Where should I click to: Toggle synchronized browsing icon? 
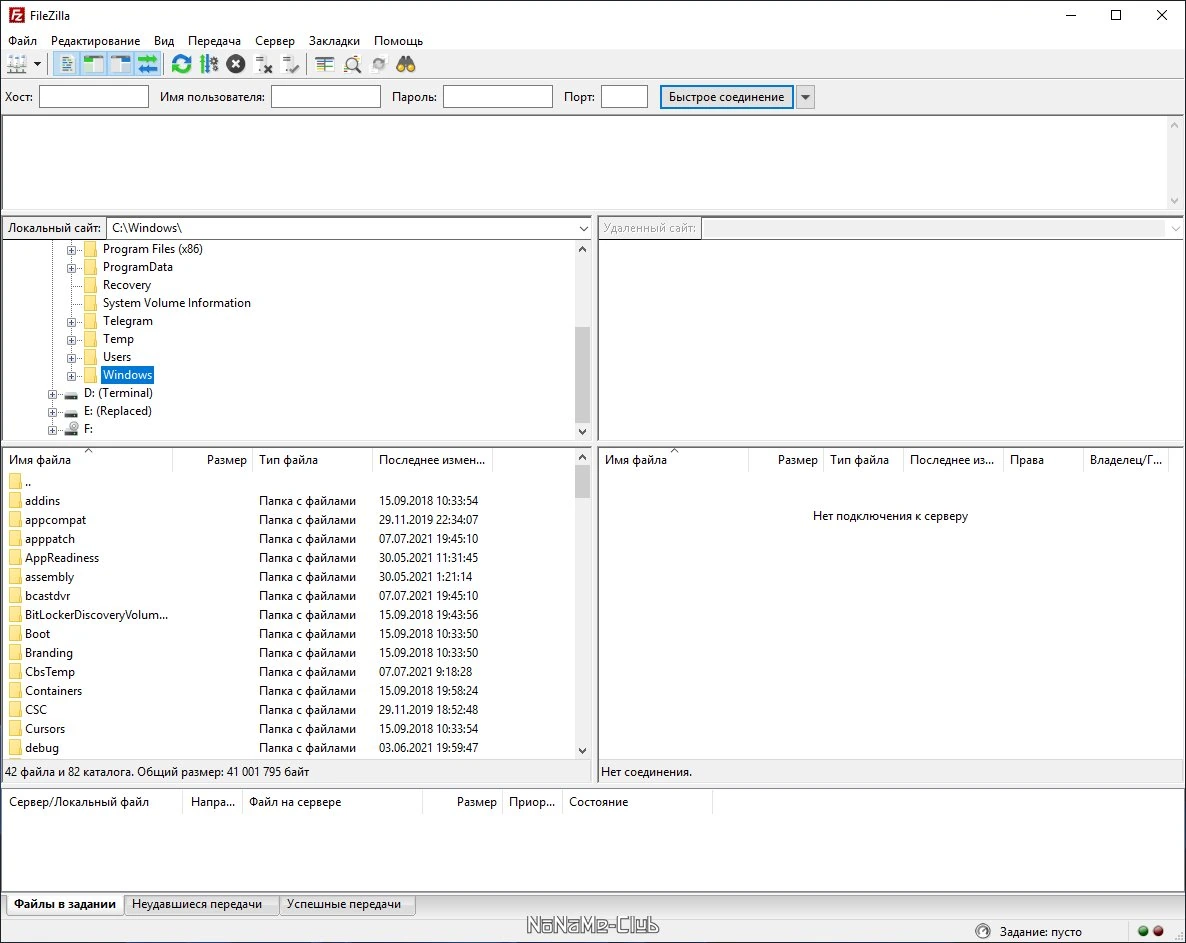(x=379, y=64)
